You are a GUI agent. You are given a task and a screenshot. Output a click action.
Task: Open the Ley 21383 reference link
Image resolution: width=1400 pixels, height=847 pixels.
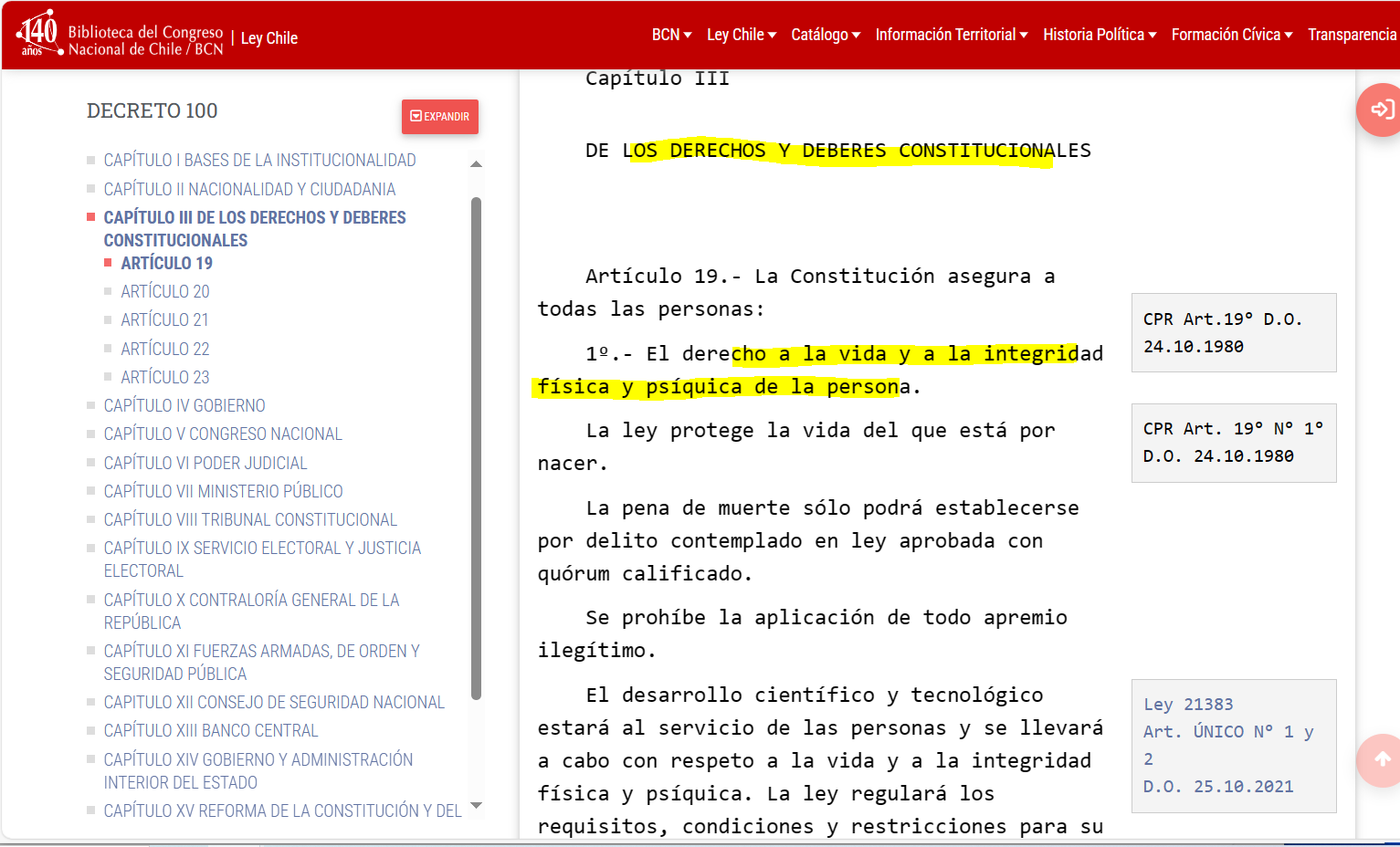1188,705
